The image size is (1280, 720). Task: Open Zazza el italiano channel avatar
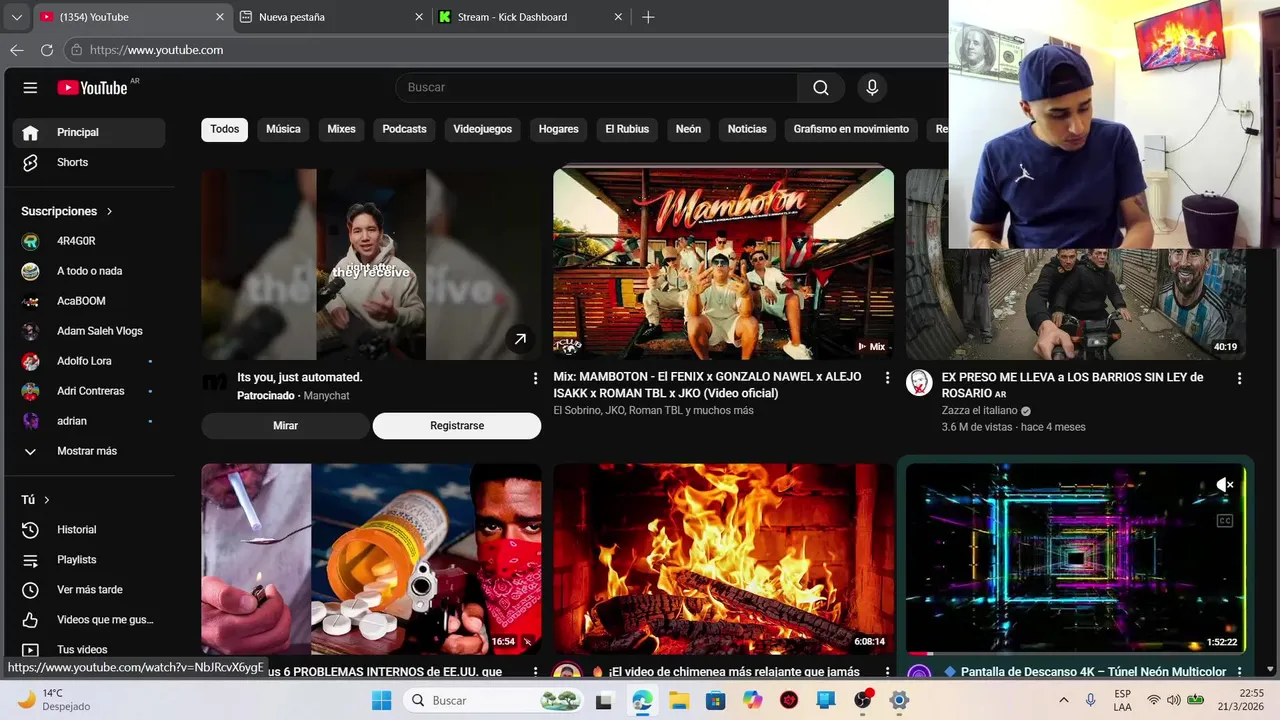tap(919, 382)
